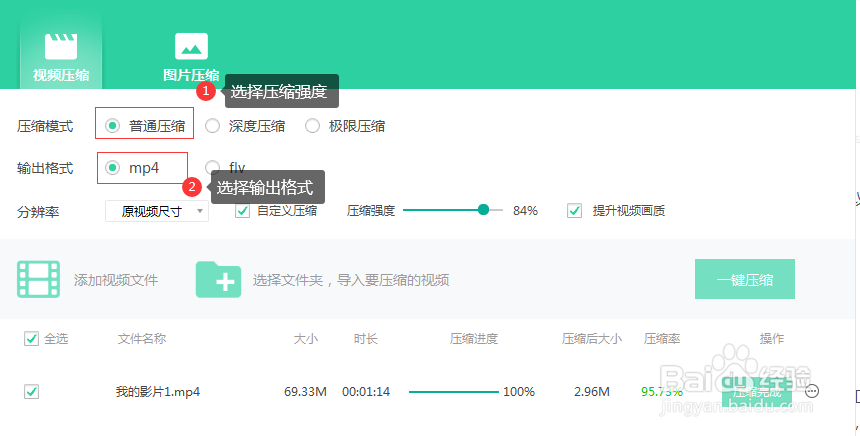Click the 操作 column header
Screen dimensions: 860x436
tap(772, 339)
